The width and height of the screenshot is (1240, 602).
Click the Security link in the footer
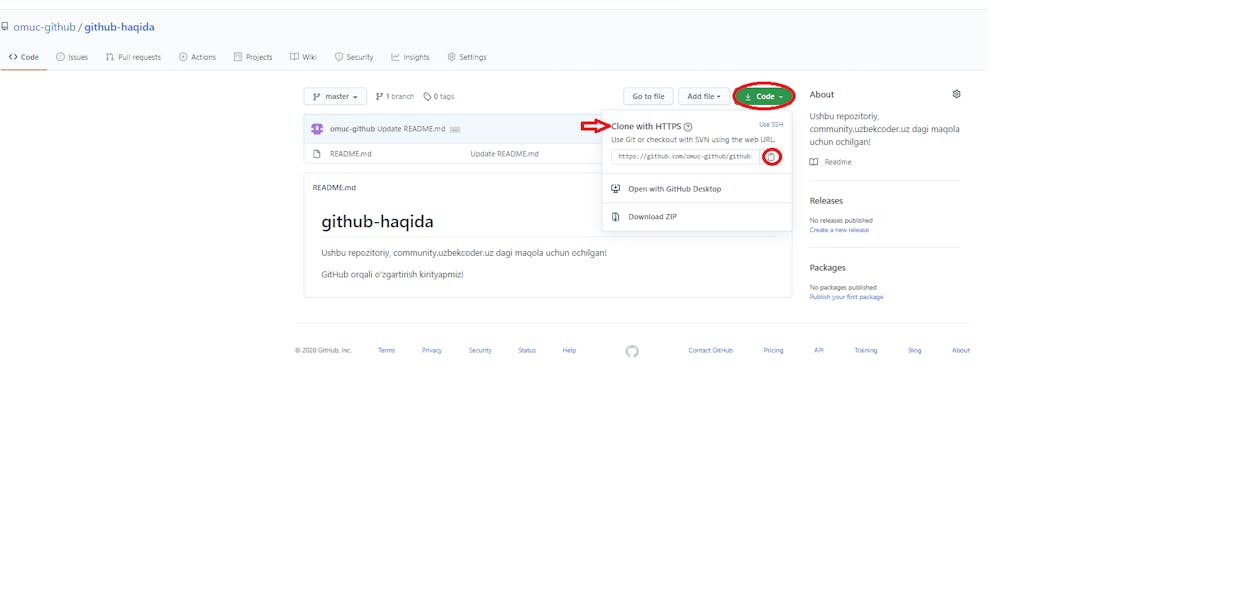pyautogui.click(x=480, y=351)
